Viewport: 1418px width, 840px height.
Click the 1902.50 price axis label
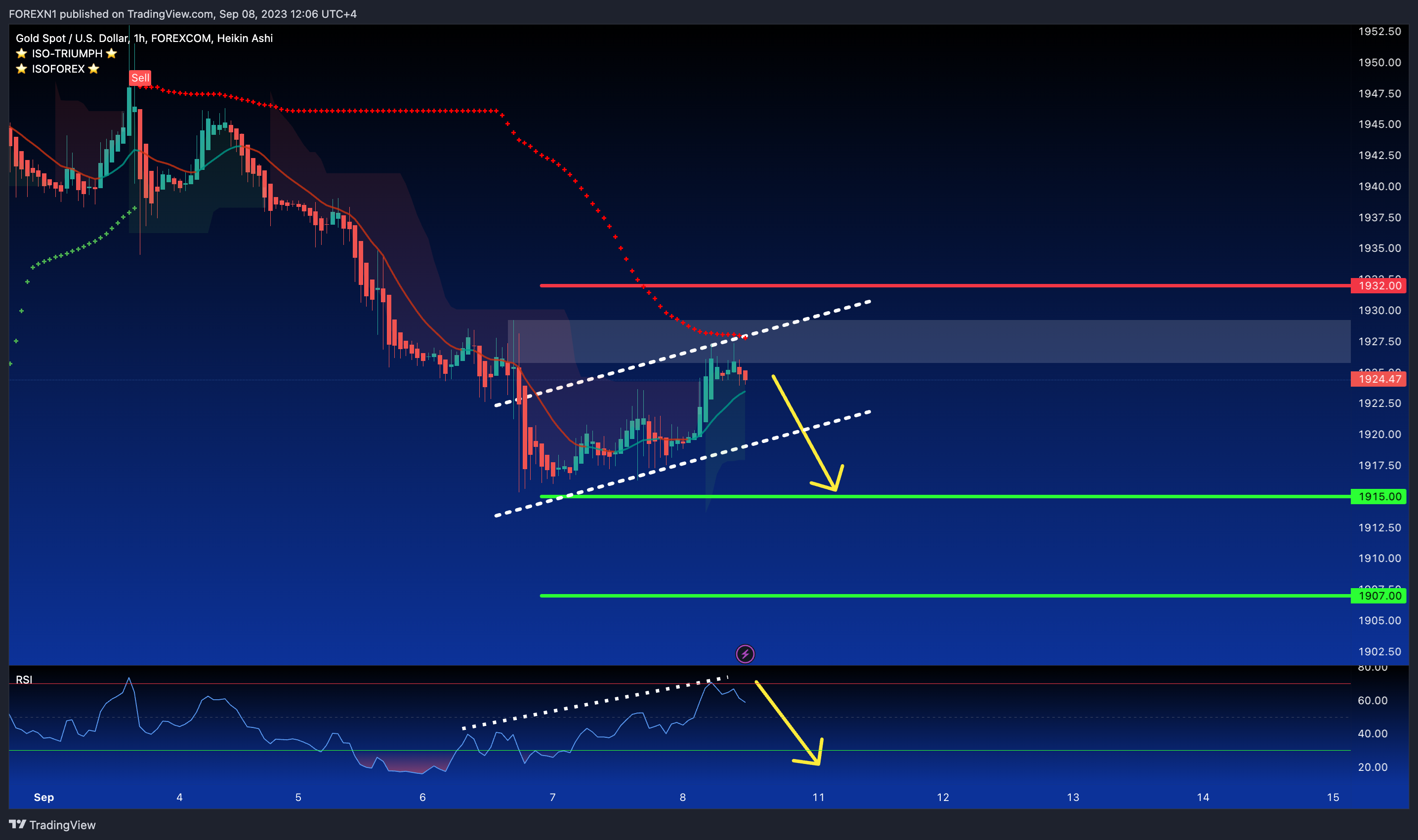1379,651
